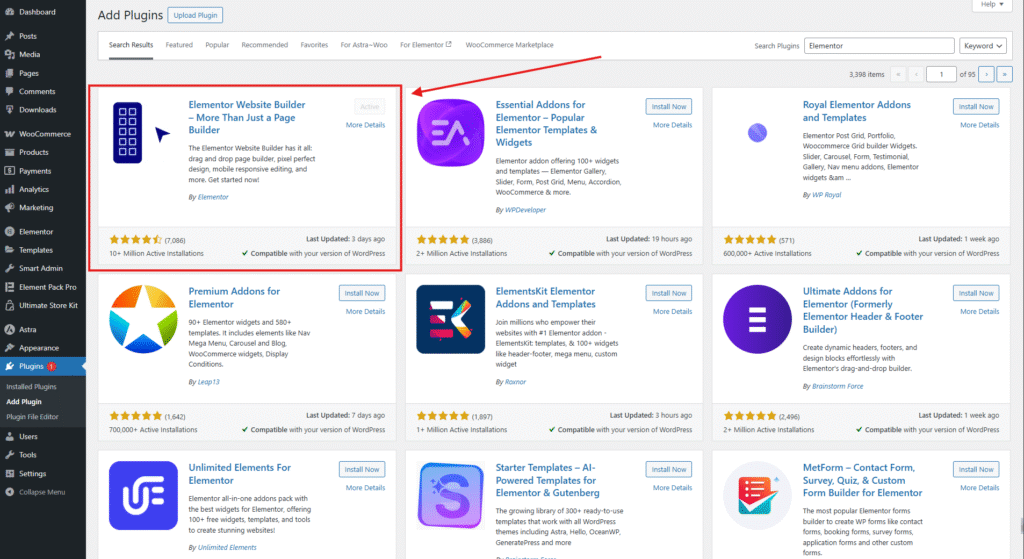Click the current page number field

coord(941,74)
